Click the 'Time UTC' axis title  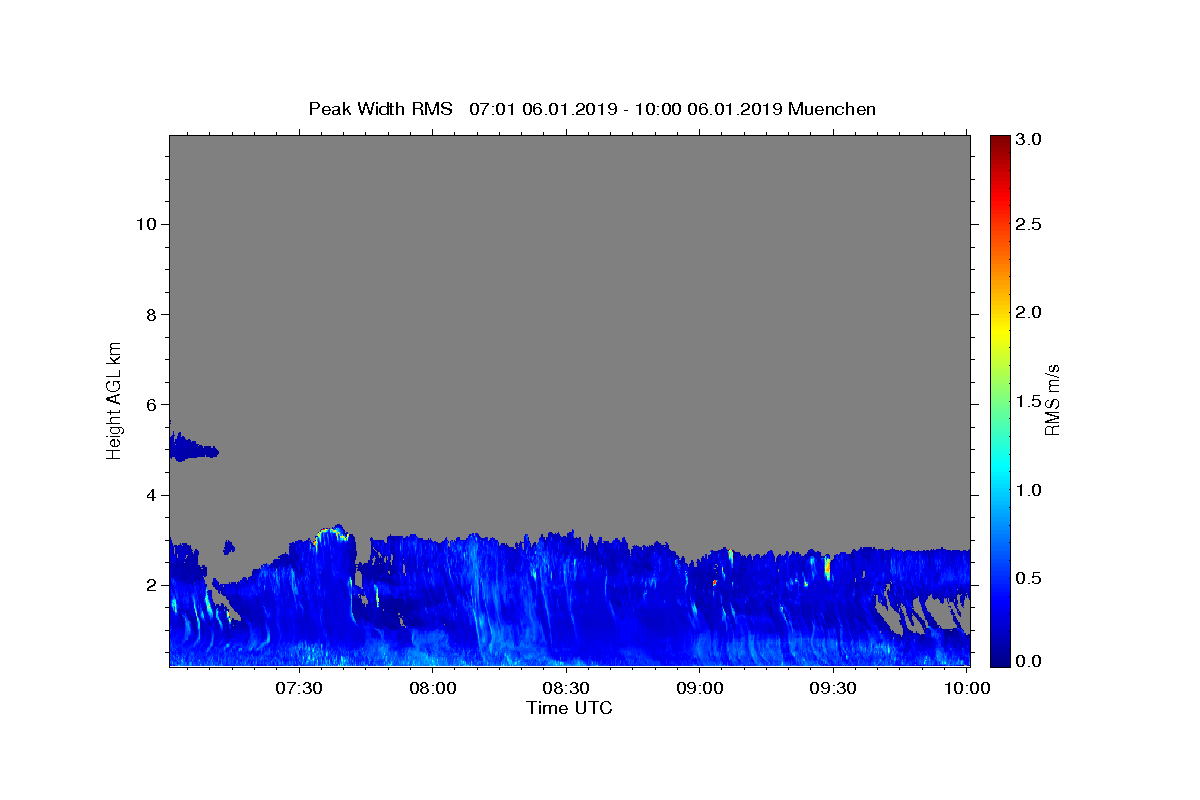click(x=569, y=708)
